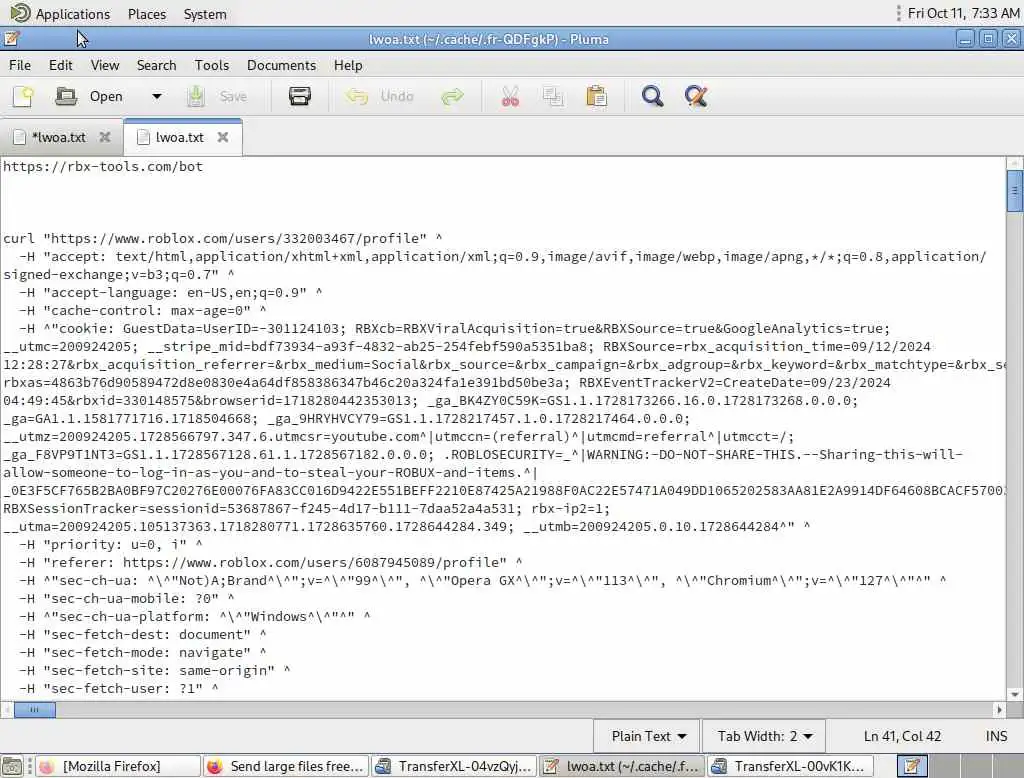Open the File menu
This screenshot has height=778, width=1024.
click(x=20, y=65)
